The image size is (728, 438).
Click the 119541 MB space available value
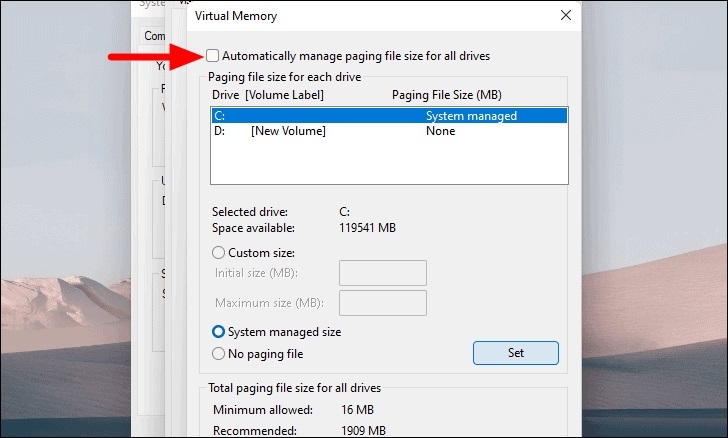point(368,228)
